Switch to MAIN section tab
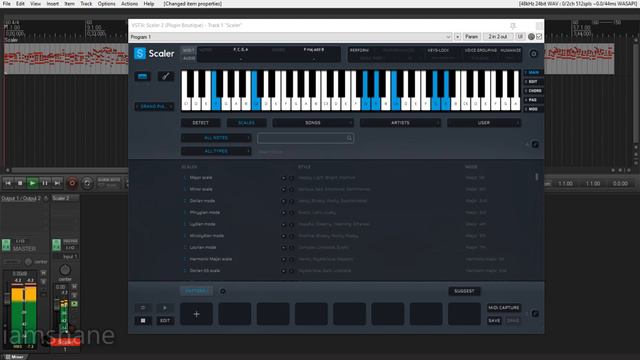Viewport: 640px width, 360px height. [x=533, y=72]
